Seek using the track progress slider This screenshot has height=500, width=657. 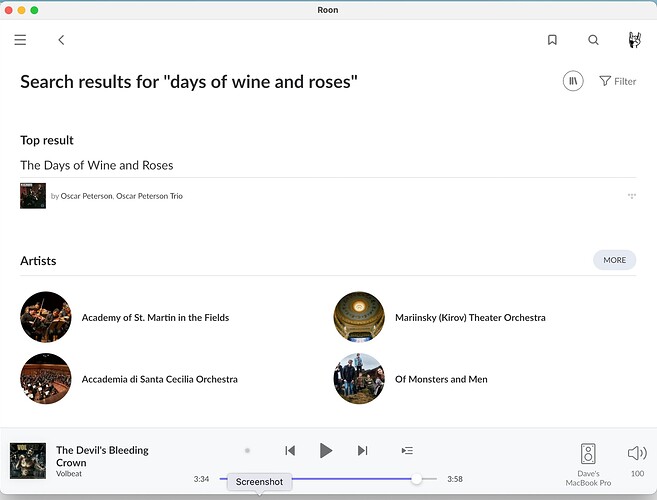tap(328, 479)
